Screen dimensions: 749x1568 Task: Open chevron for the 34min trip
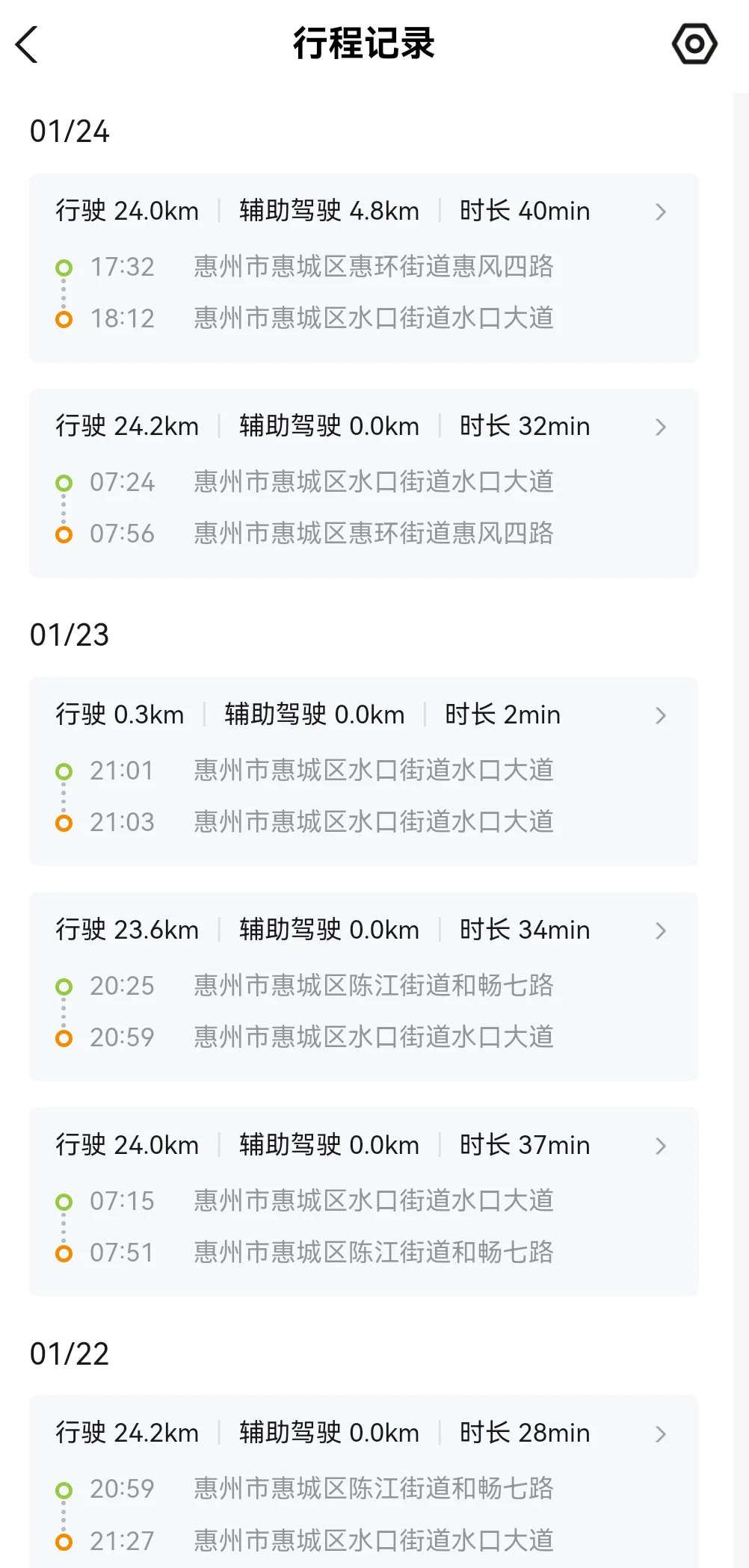click(661, 931)
